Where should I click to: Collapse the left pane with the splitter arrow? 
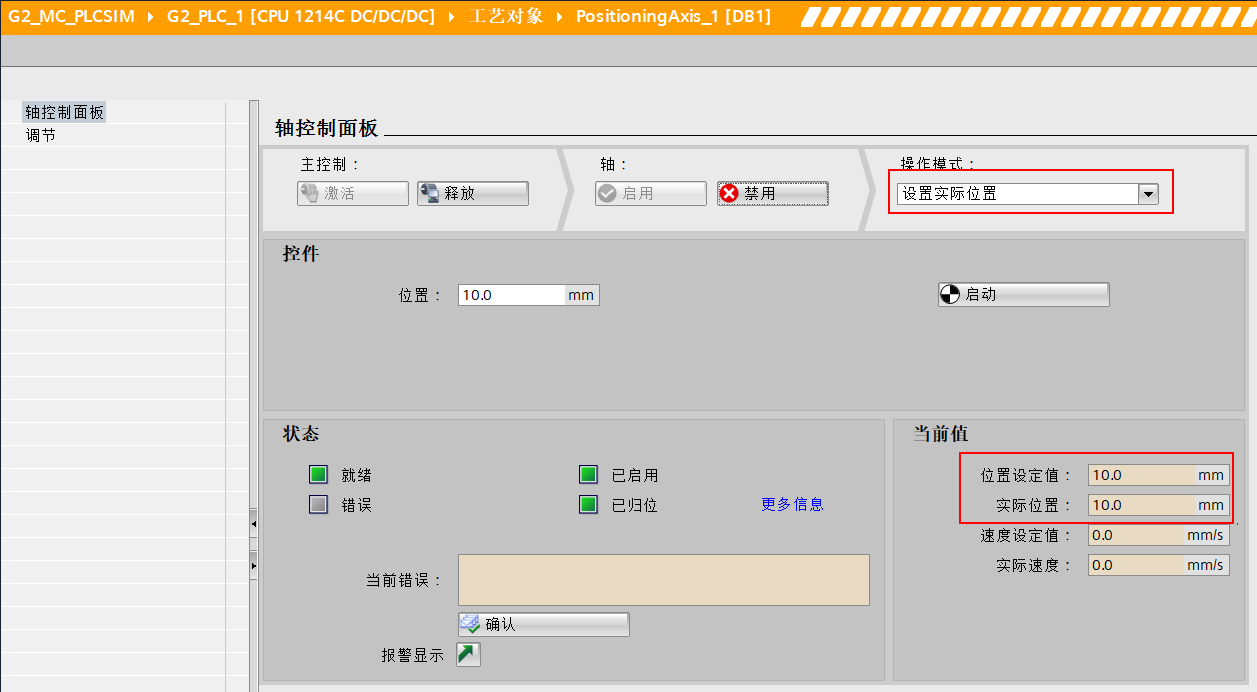(x=254, y=523)
